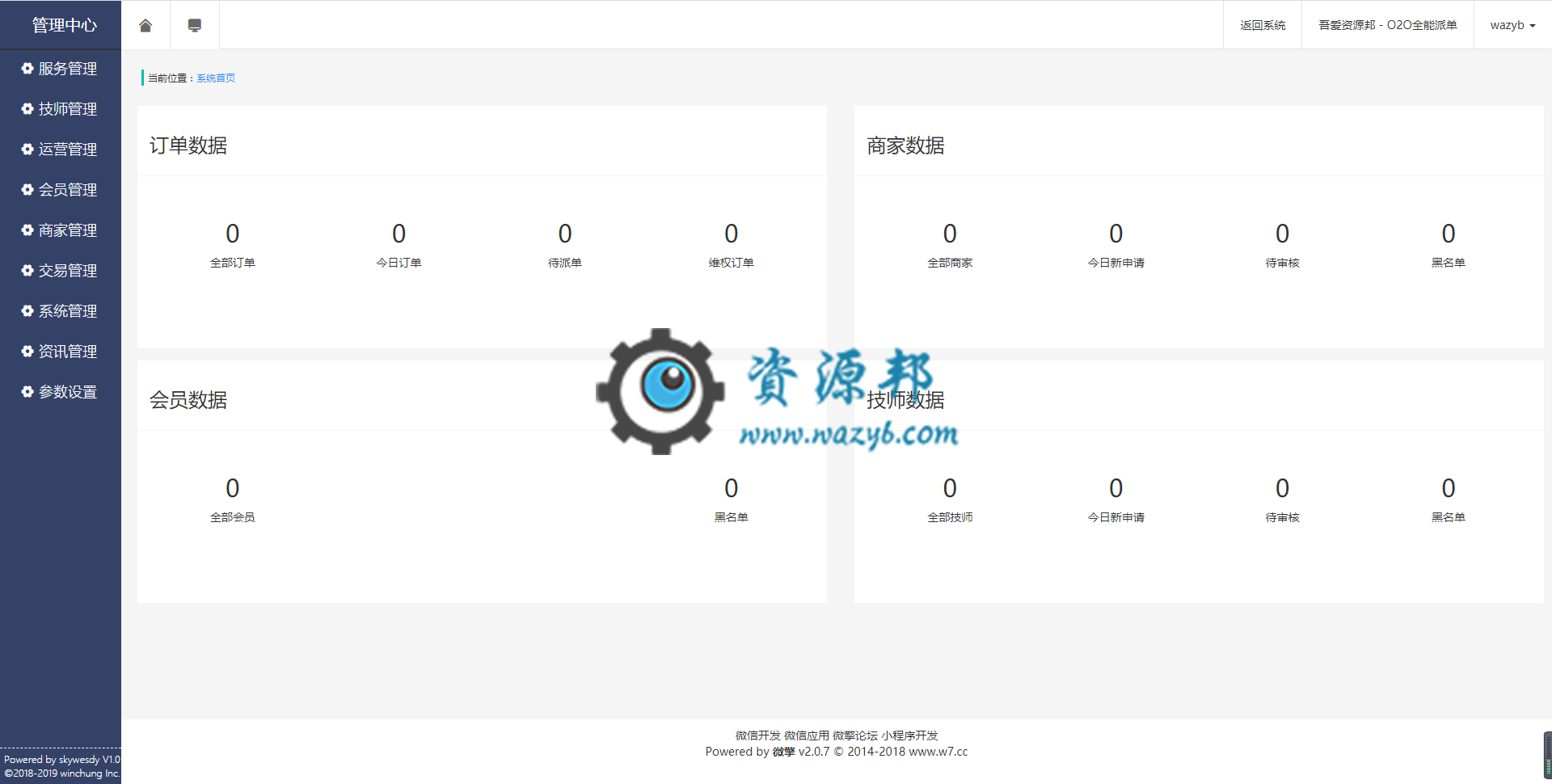Click gear icon beside 技师管理
1552x784 pixels.
(x=27, y=109)
